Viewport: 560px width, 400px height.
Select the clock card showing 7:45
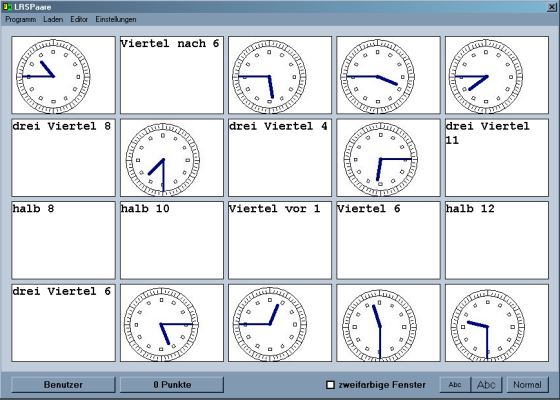497,75
